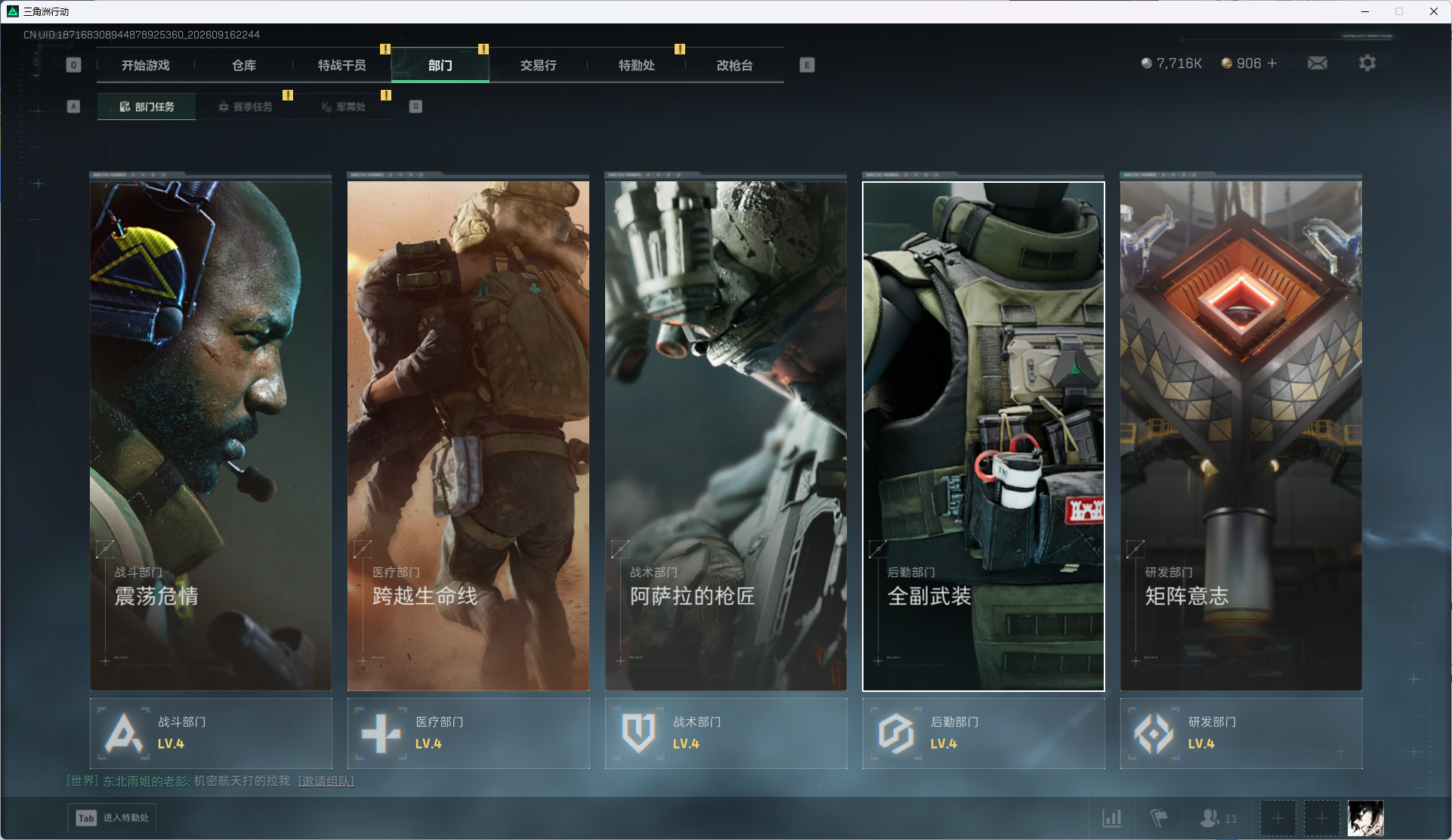Select the 交易行 tab
Viewport: 1452px width, 840px height.
(x=538, y=65)
